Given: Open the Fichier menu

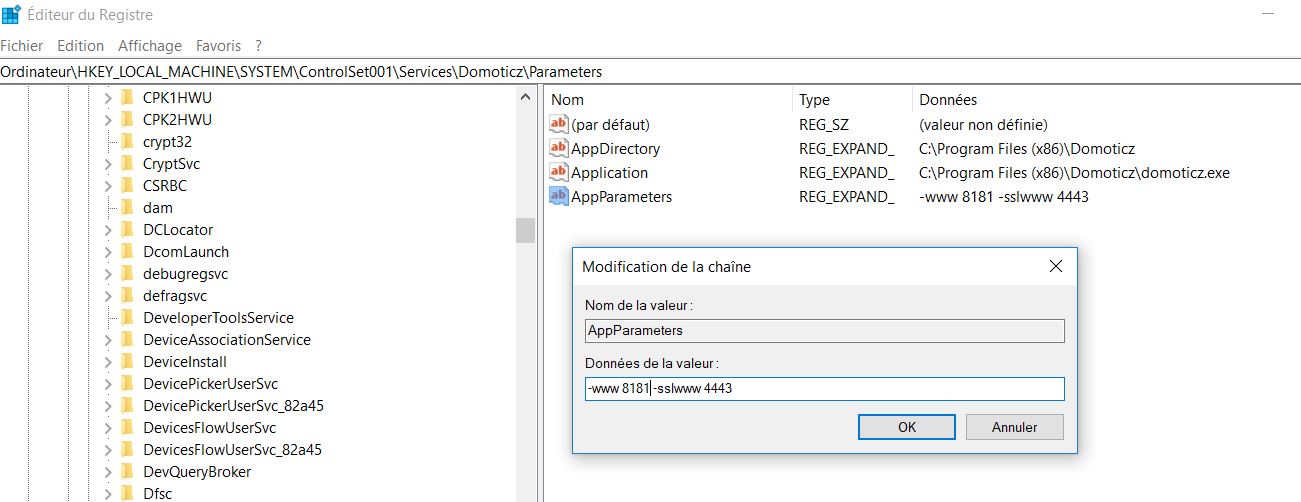Looking at the screenshot, I should 22,46.
